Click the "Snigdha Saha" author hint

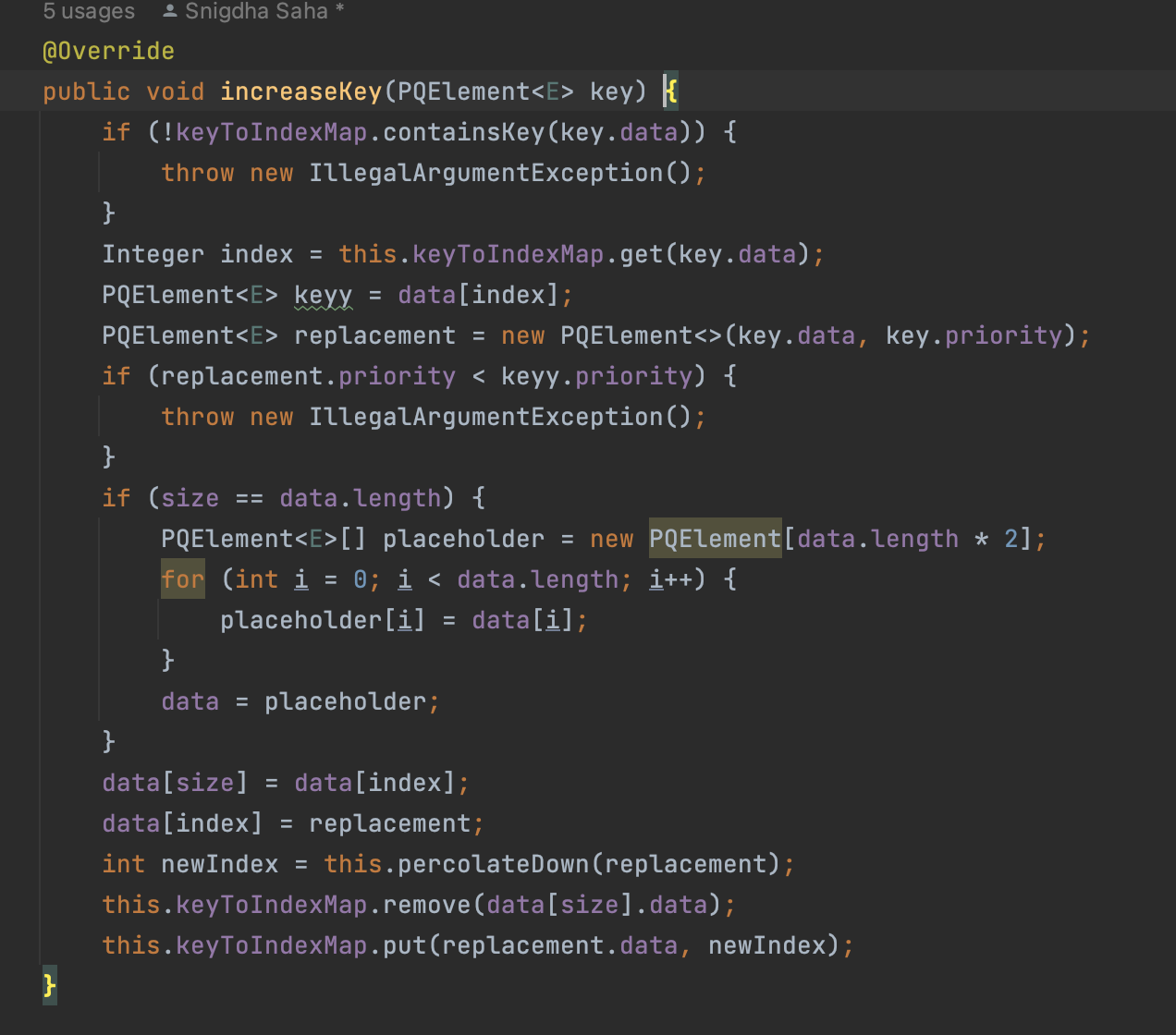pos(256,12)
